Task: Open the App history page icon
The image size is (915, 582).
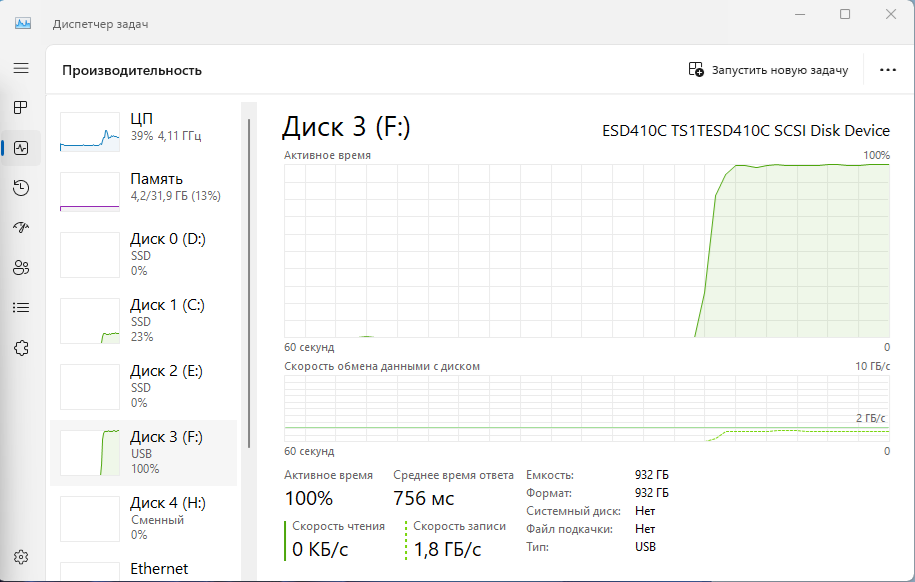Action: point(21,188)
